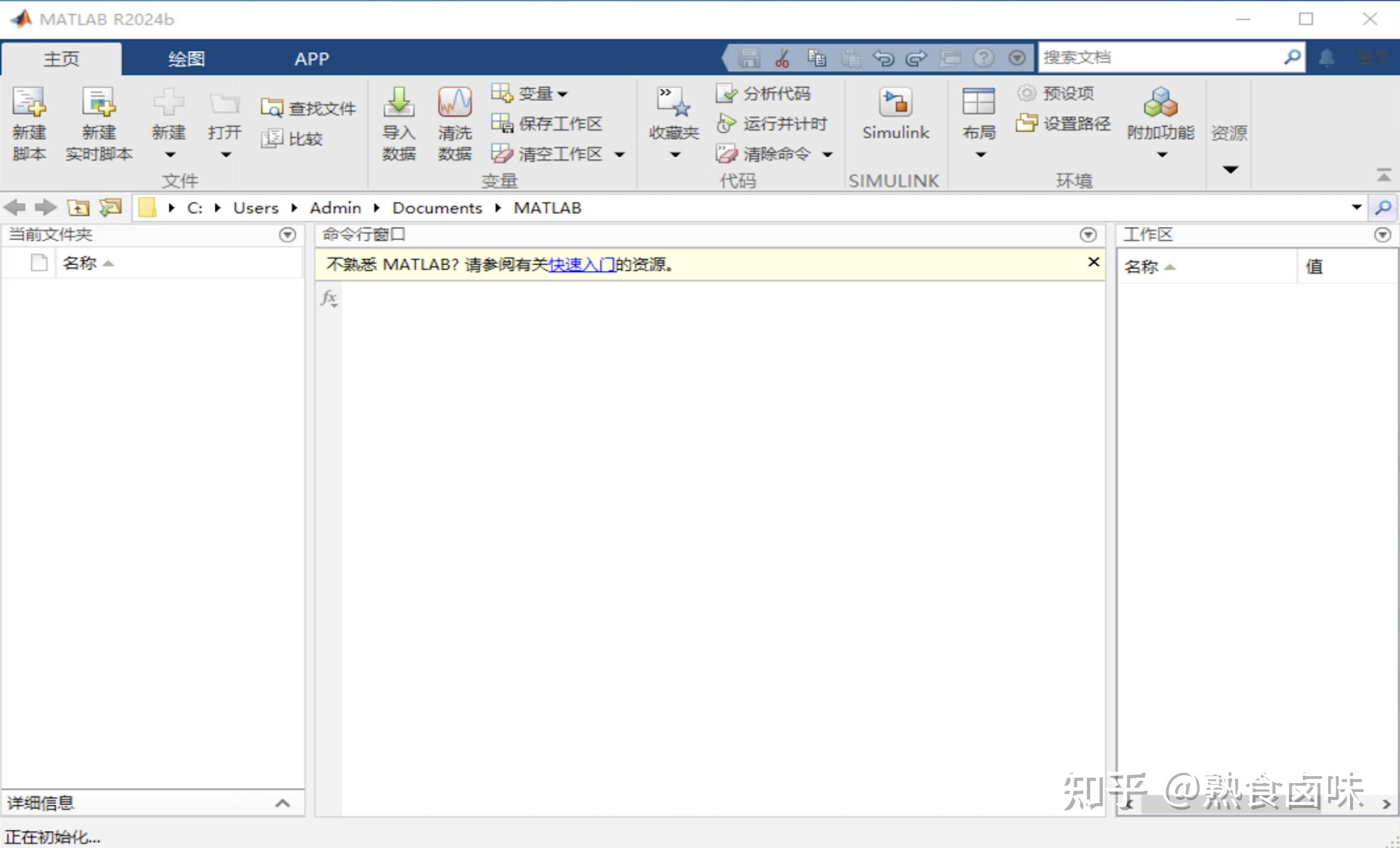Collapse the 详细信息 panel
The image size is (1400, 848).
point(282,803)
